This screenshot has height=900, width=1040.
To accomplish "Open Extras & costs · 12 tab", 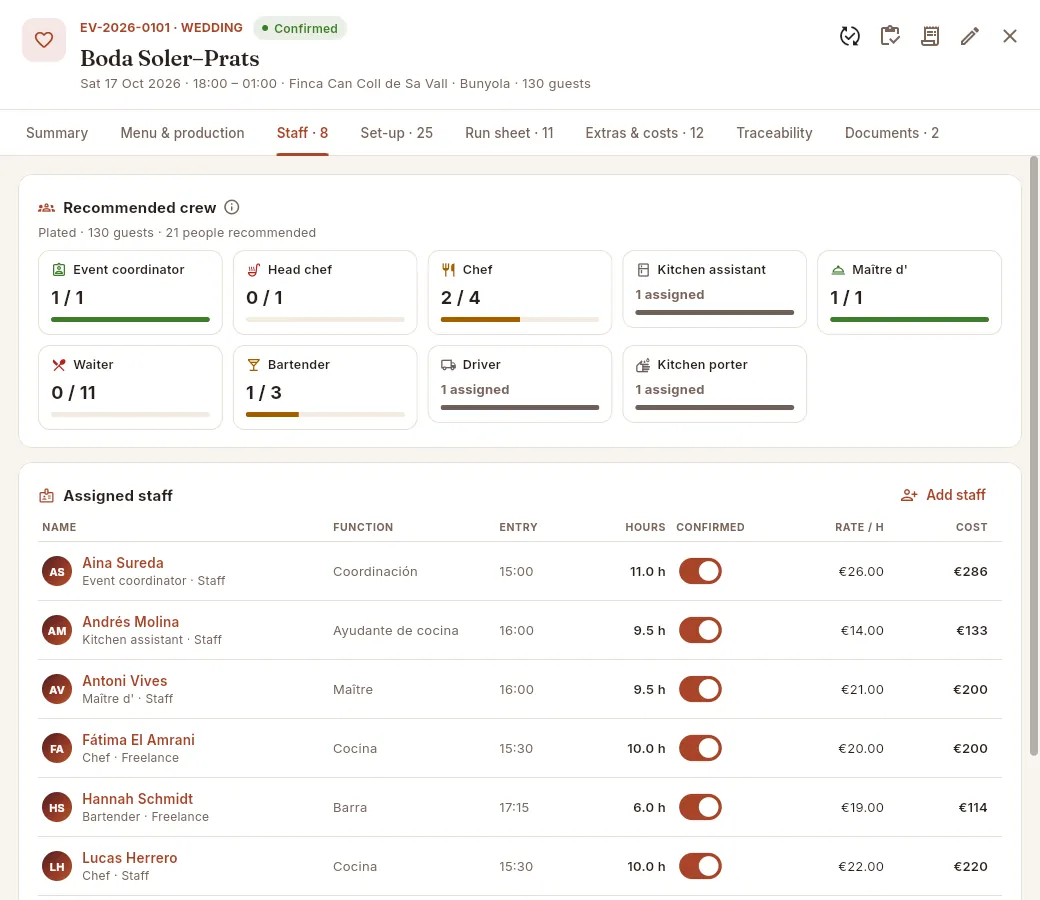I will click(x=645, y=133).
